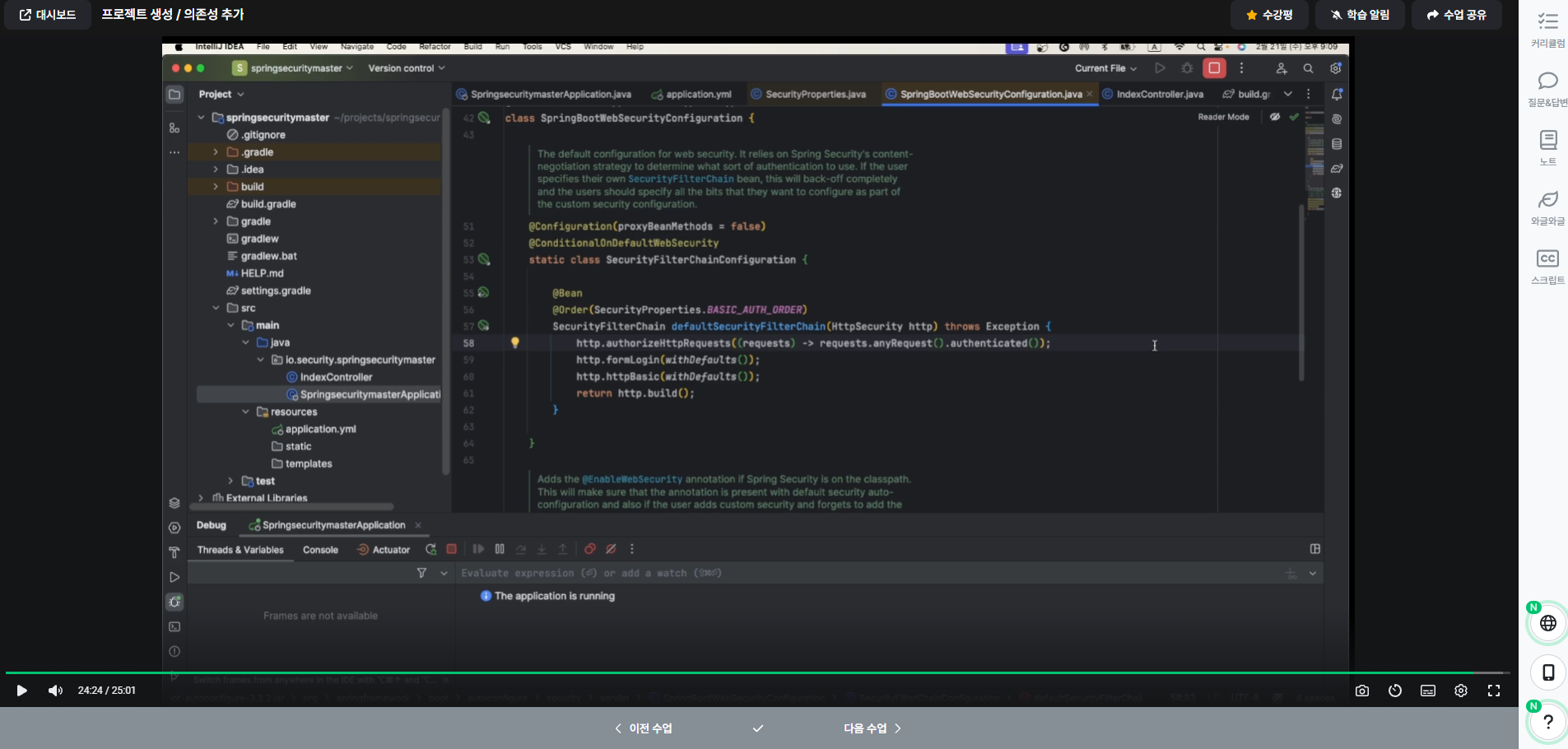Open the Notifications bell in right sidebar
The image size is (1568, 749).
pos(1337,94)
